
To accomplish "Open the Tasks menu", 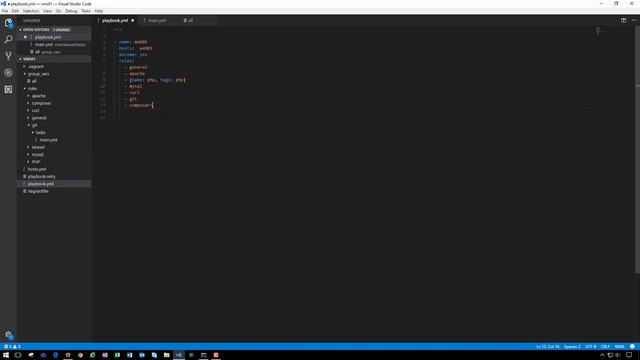I will point(86,11).
